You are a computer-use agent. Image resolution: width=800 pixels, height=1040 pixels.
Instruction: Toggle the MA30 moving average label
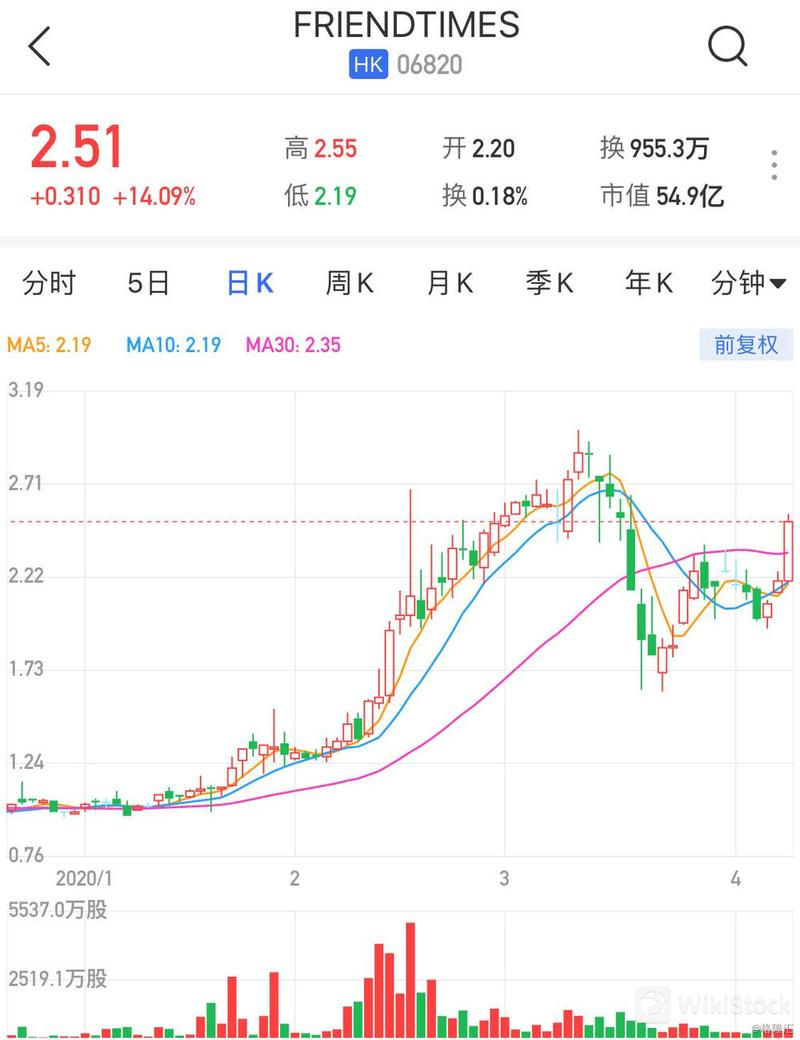pyautogui.click(x=293, y=346)
